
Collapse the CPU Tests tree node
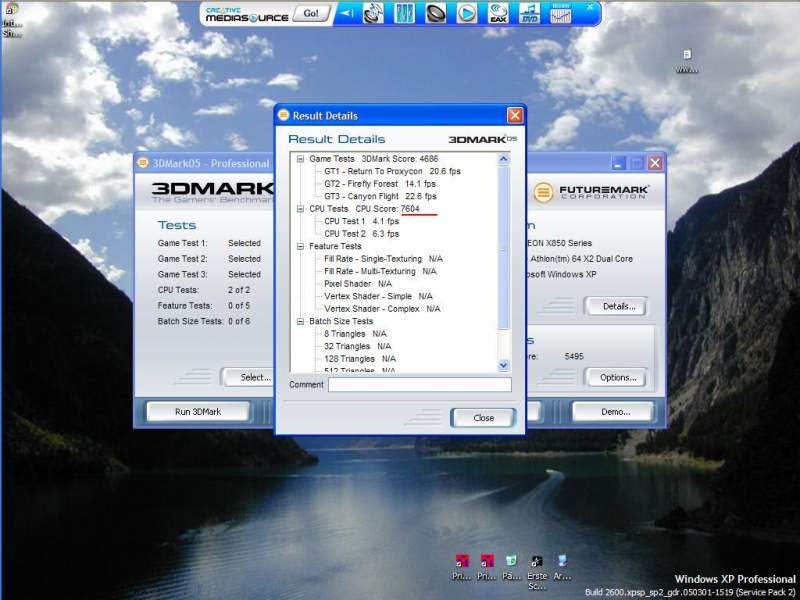pyautogui.click(x=300, y=209)
